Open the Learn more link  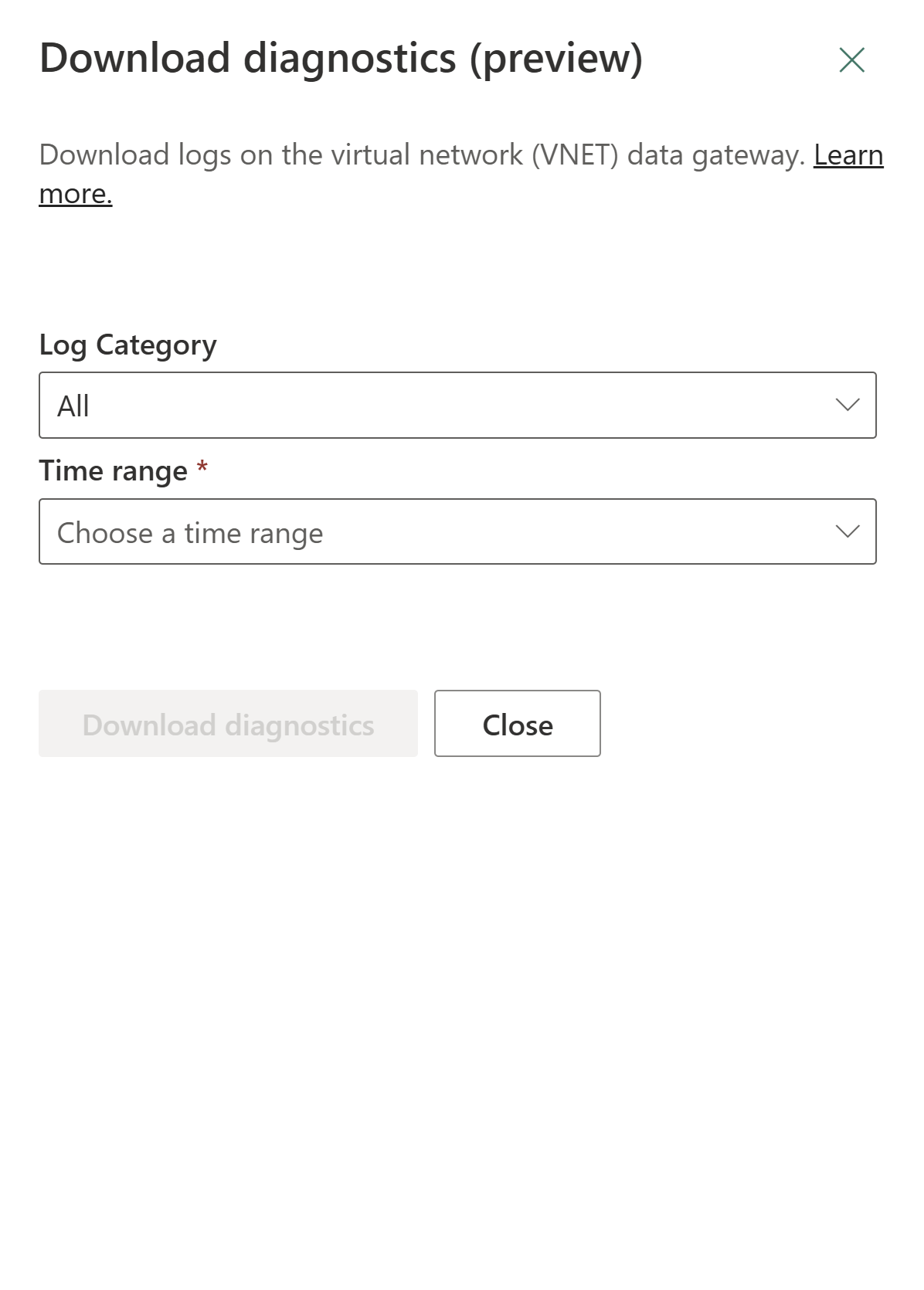pyautogui.click(x=848, y=155)
